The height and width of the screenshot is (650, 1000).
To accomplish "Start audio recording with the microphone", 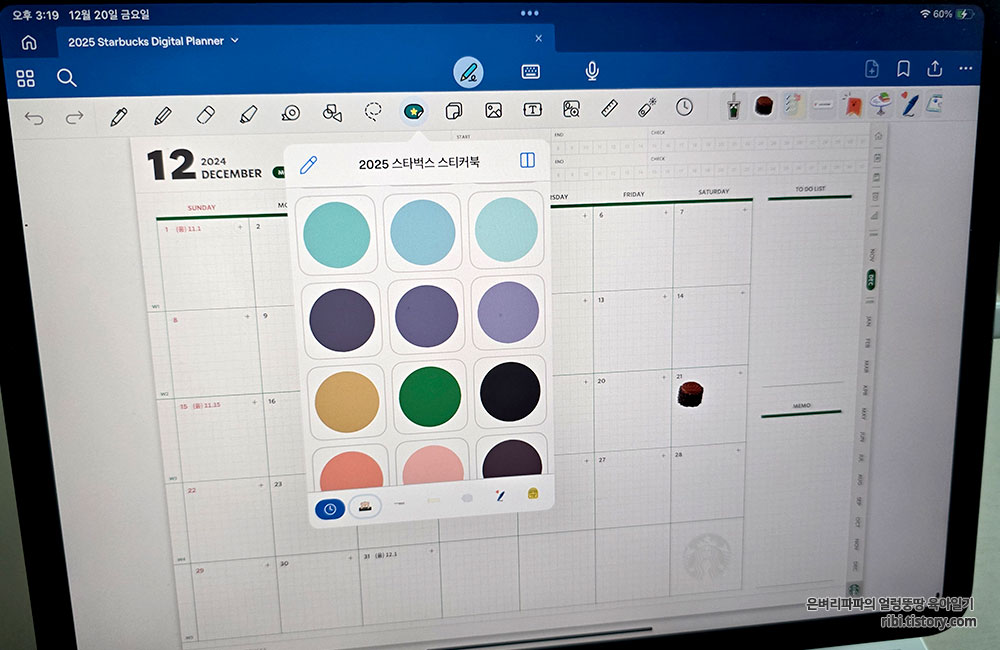I will tap(592, 71).
